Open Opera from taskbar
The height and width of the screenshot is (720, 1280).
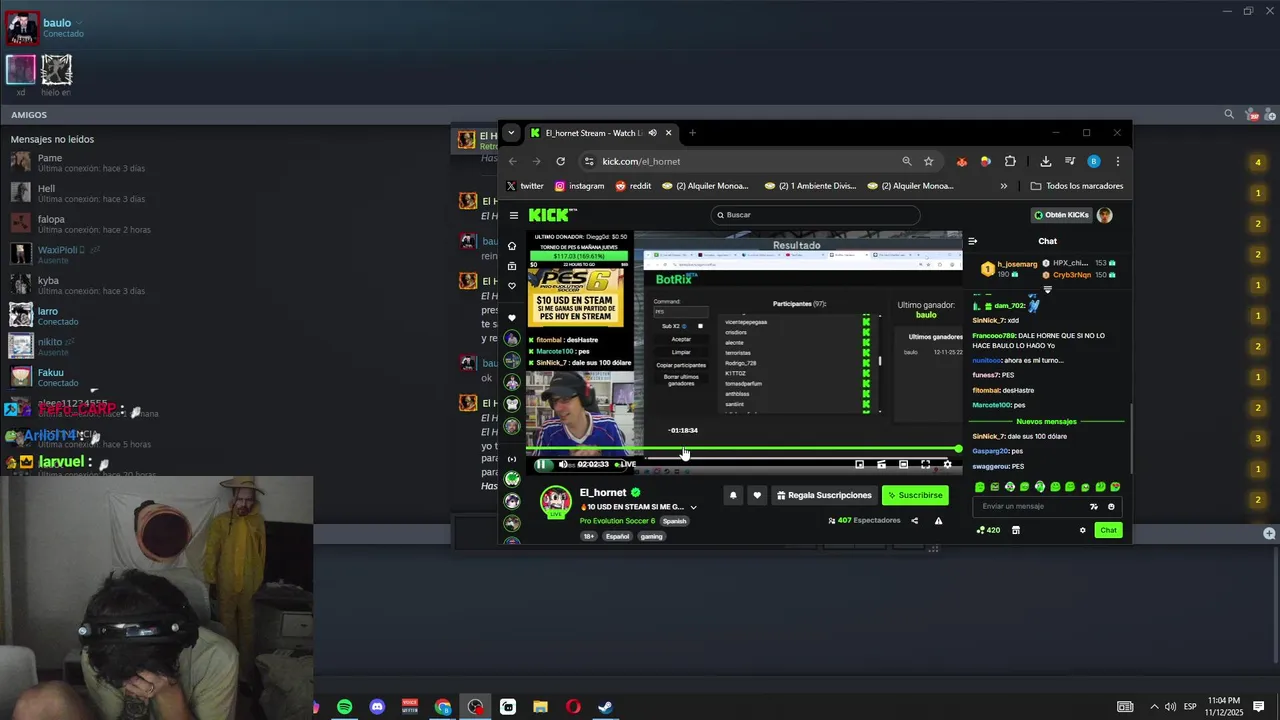coord(572,707)
